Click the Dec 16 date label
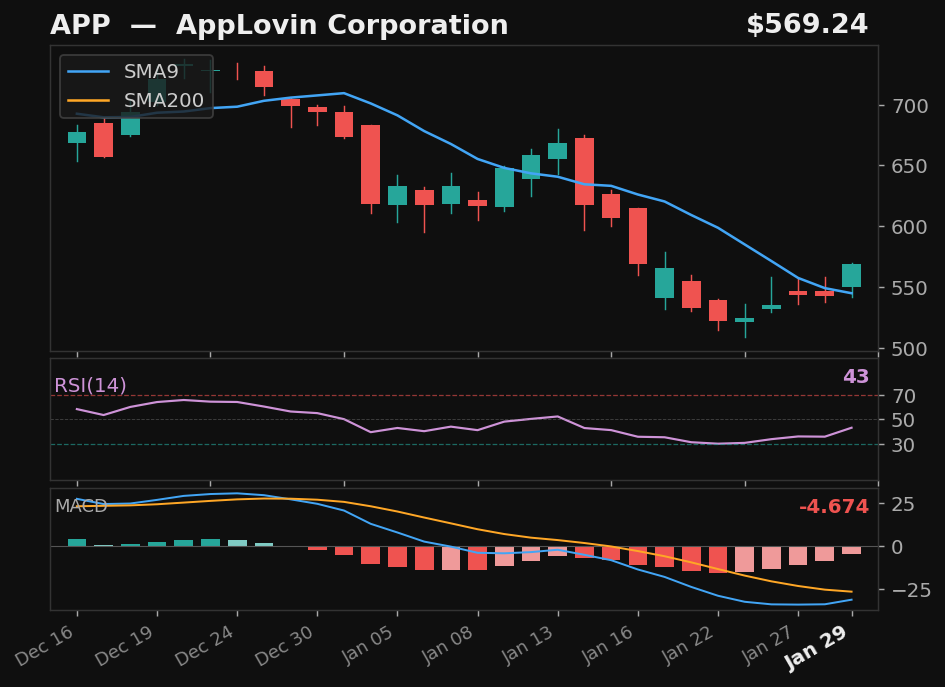The width and height of the screenshot is (945, 687). (x=45, y=645)
